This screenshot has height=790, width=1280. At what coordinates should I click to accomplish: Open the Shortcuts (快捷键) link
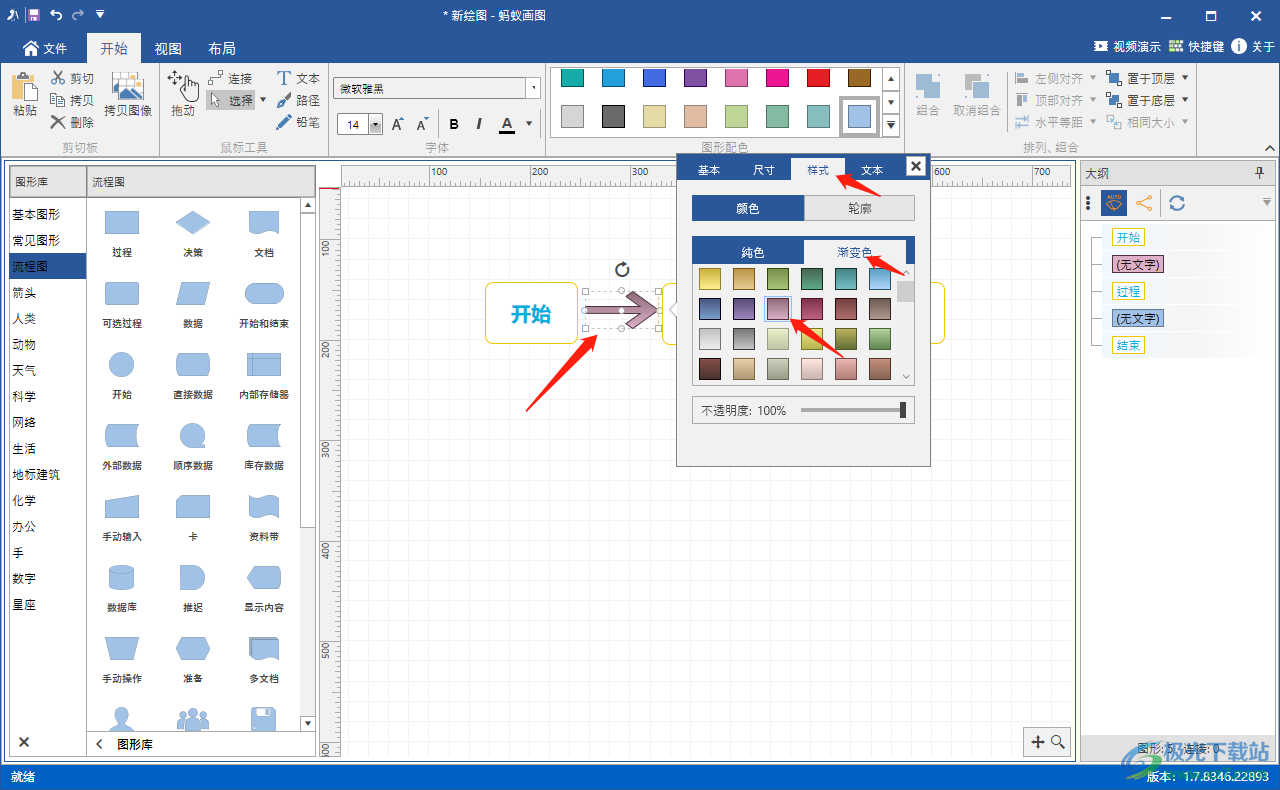tap(1196, 47)
